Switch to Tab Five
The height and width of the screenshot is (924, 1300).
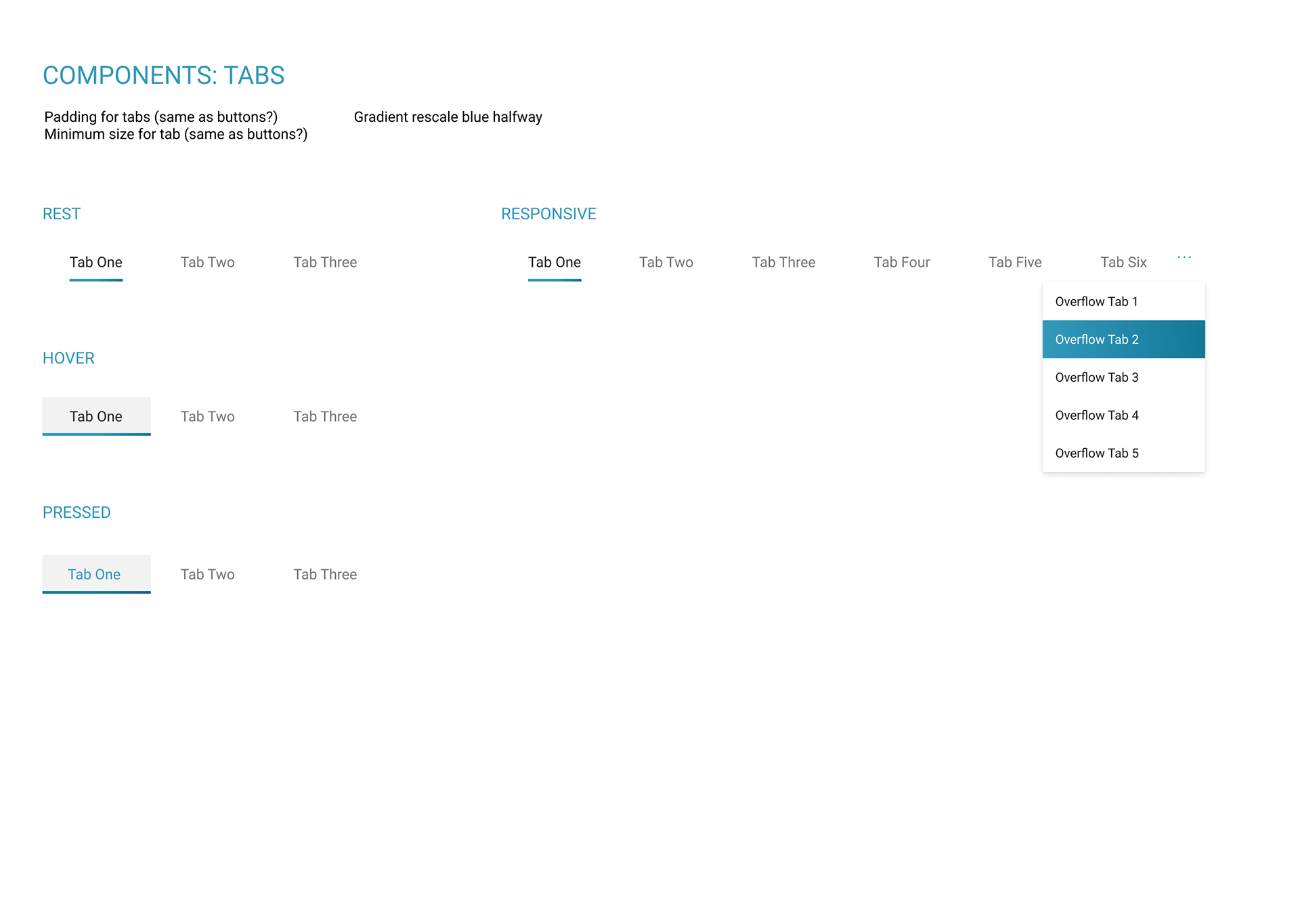click(x=1015, y=263)
